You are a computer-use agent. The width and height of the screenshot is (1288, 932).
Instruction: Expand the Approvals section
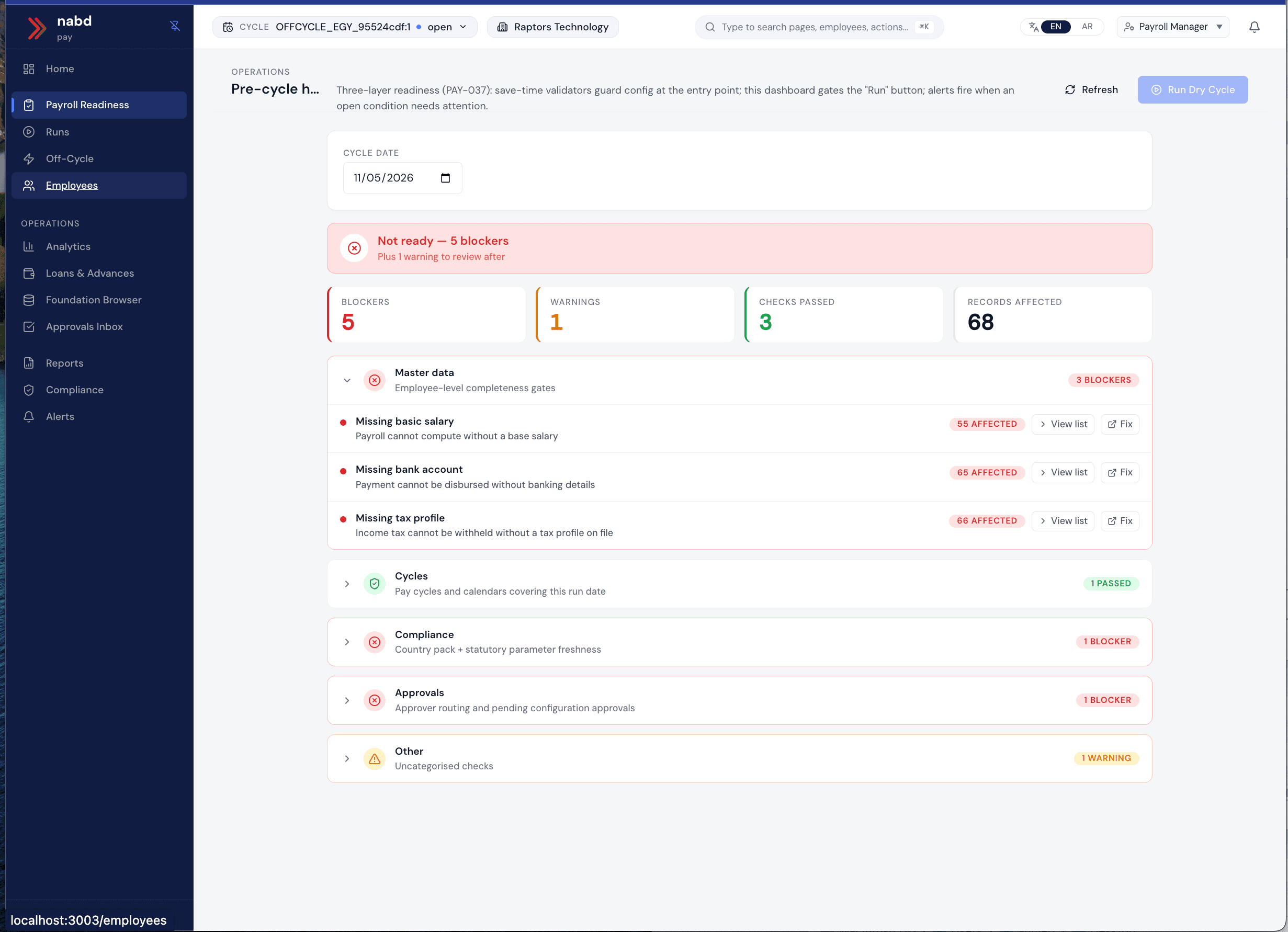click(347, 700)
